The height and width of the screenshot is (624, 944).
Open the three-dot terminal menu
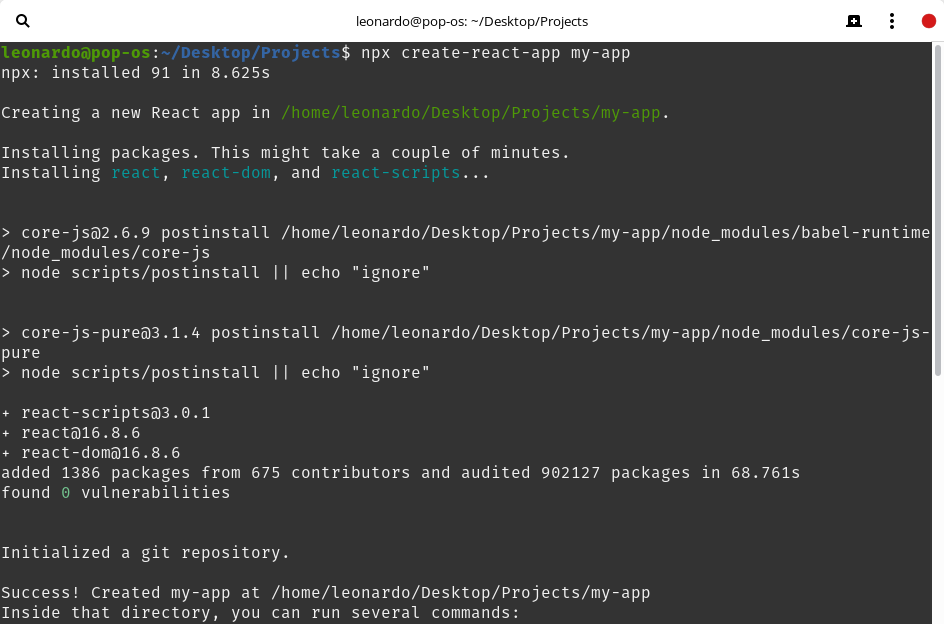click(x=891, y=21)
